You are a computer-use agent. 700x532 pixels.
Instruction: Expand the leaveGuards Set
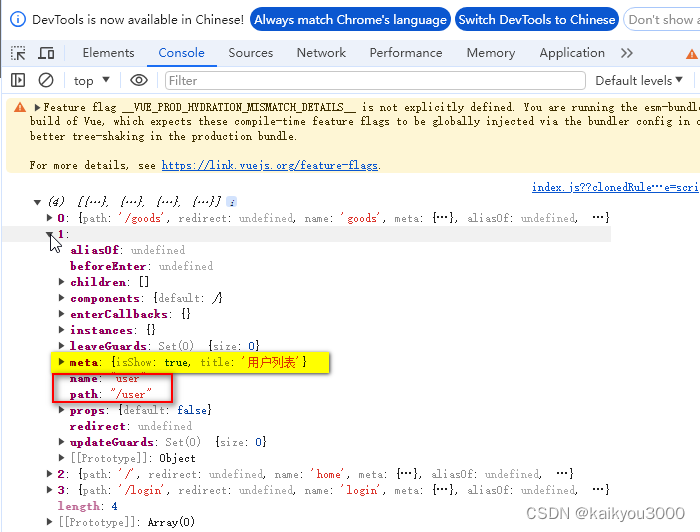(x=62, y=346)
